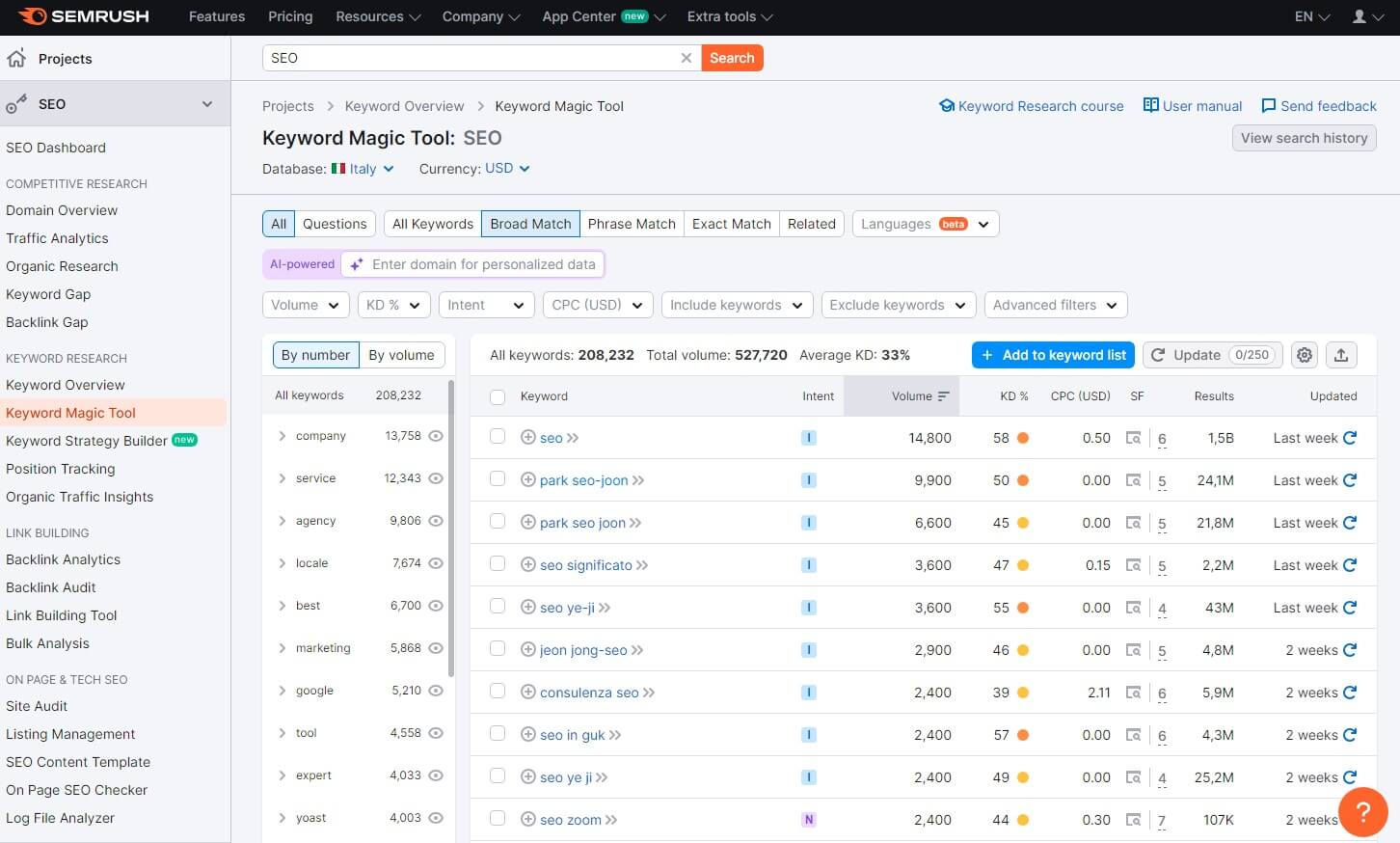1400x843 pixels.
Task: Open the Resources top menu
Action: pos(378,16)
